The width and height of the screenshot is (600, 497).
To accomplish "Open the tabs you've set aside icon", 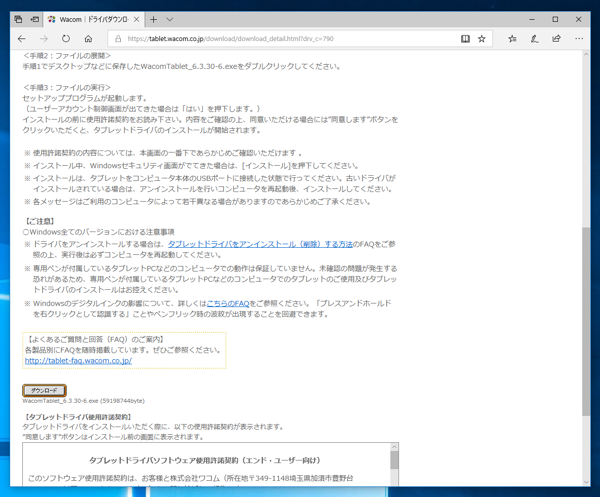I will pos(18,19).
